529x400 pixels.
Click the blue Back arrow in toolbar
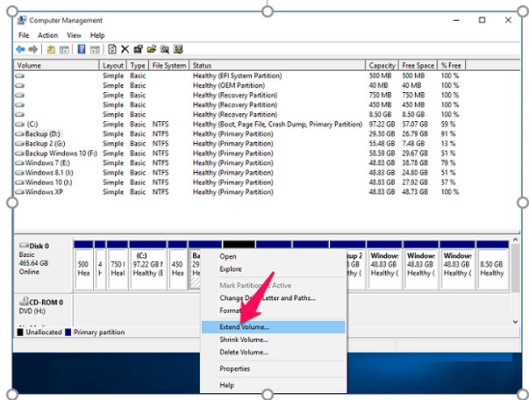point(21,50)
